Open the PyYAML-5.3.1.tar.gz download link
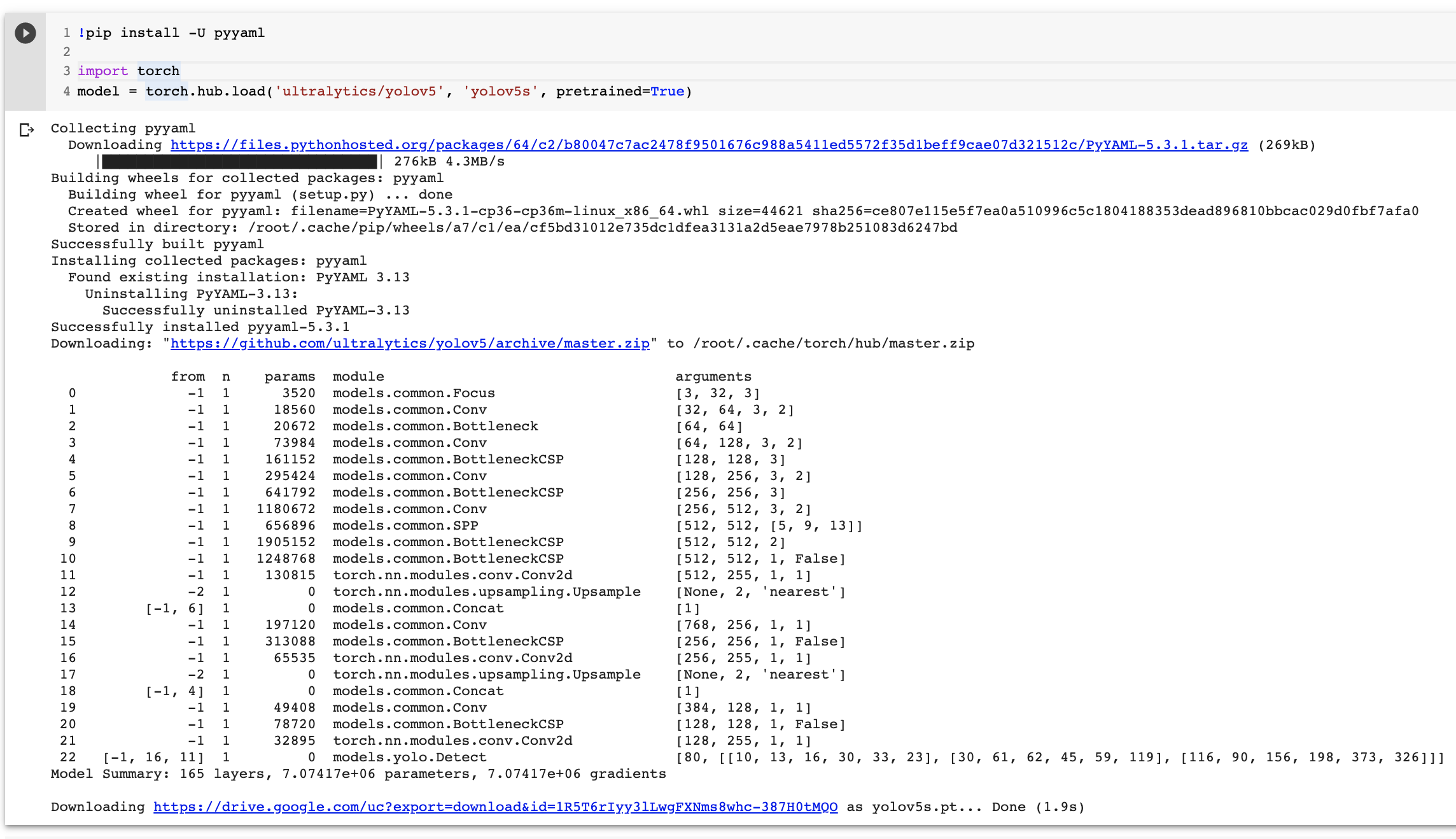Viewport: 1456px width, 839px height. 709,145
